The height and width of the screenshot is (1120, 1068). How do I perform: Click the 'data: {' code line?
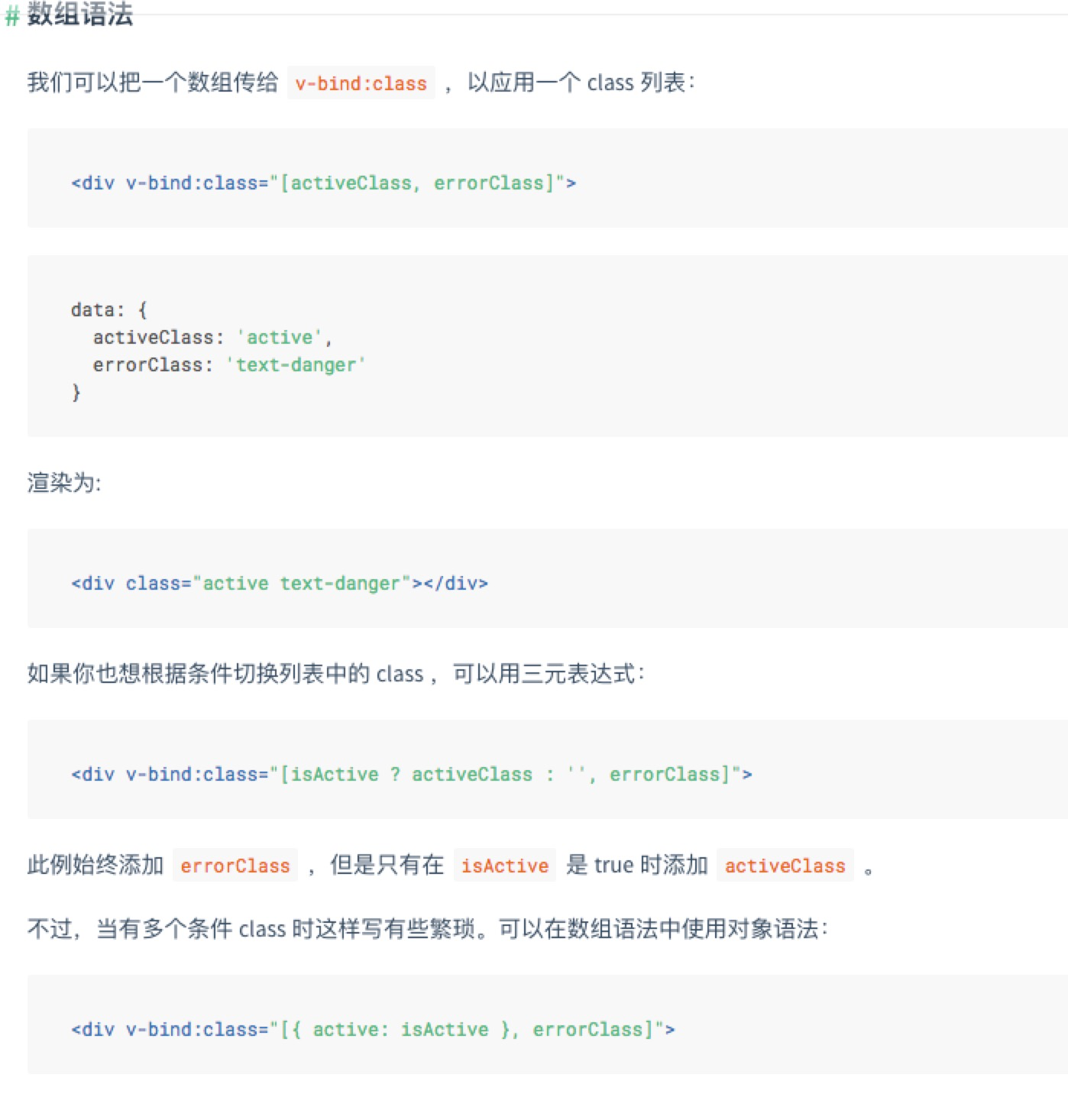(x=108, y=309)
